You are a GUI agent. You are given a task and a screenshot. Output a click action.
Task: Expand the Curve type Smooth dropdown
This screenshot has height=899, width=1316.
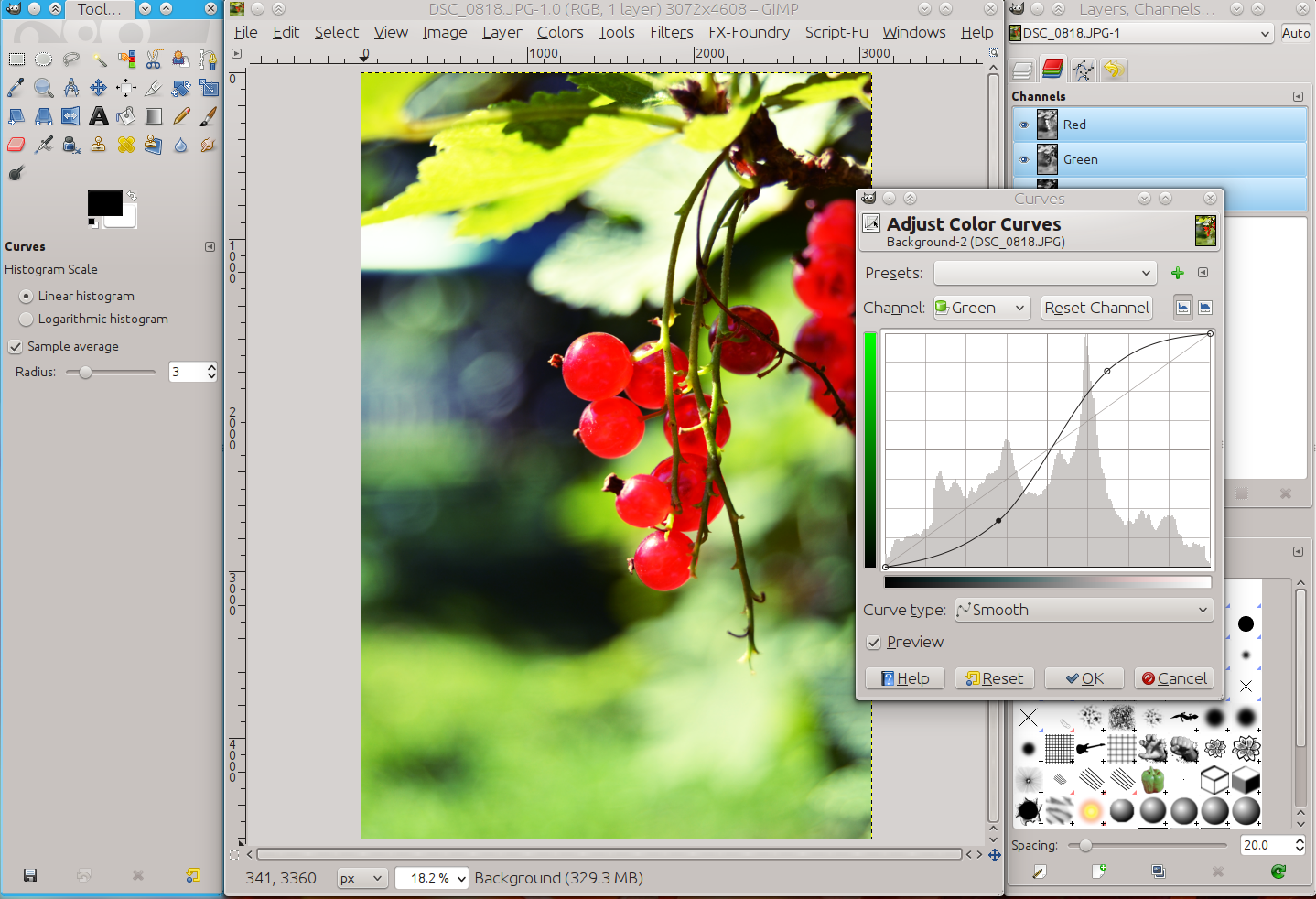(x=1084, y=610)
